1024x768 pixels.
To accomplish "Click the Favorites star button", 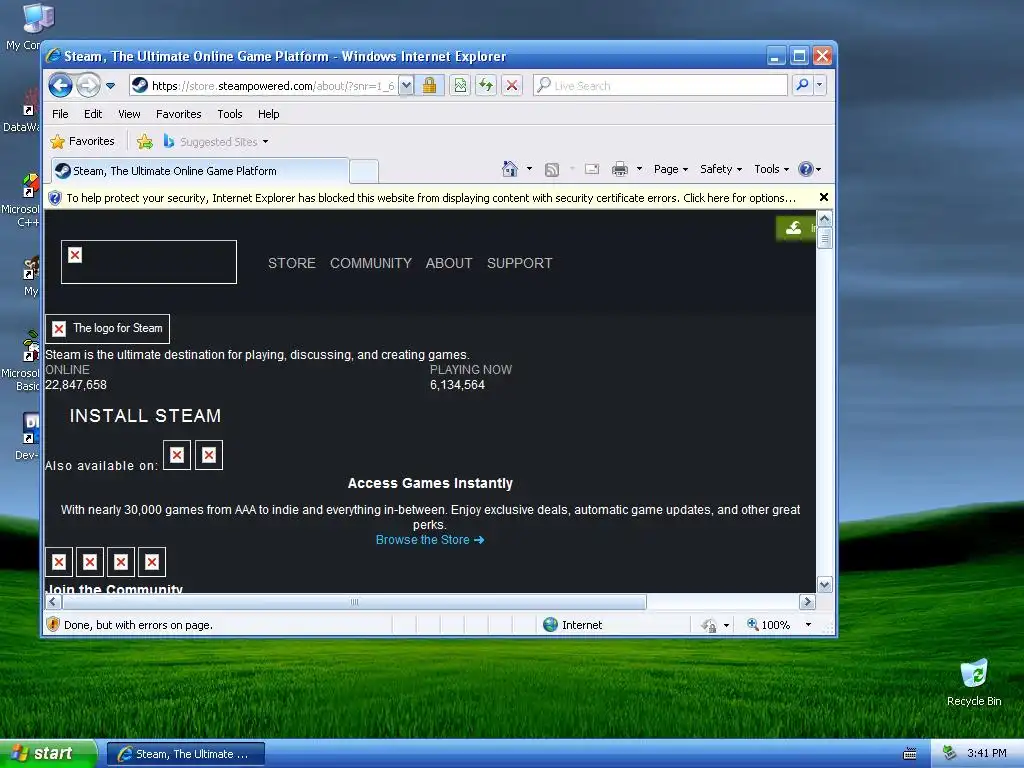I will click(x=82, y=141).
